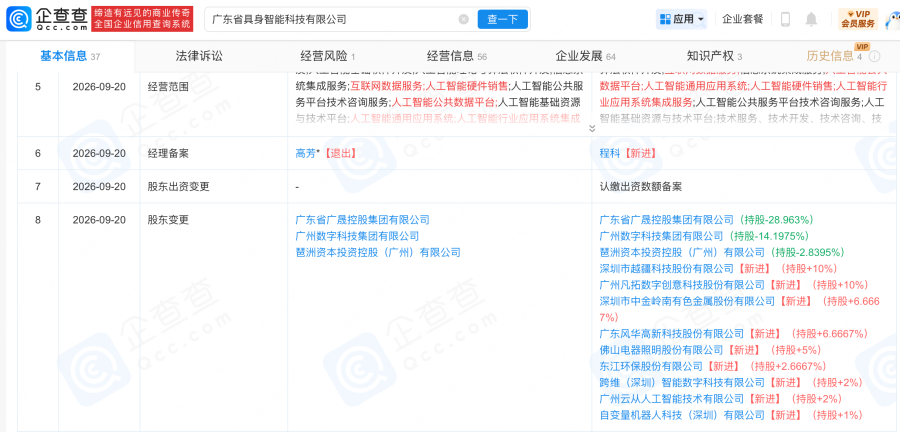This screenshot has width=900, height=432.
Task: Switch to the 经营信息 tab
Action: [x=456, y=56]
